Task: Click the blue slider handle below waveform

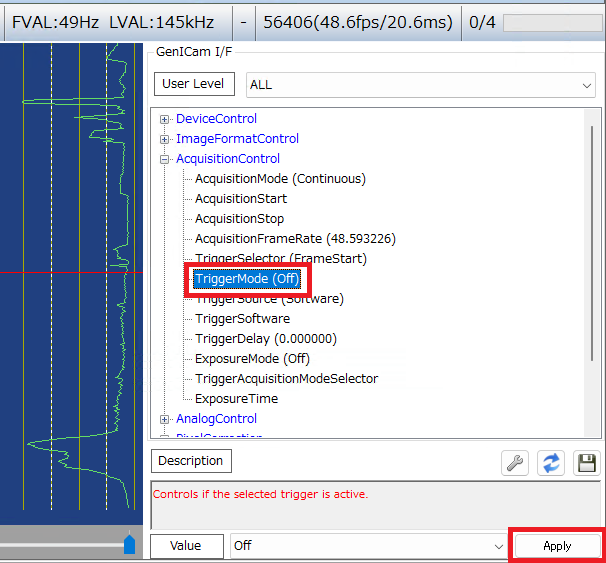Action: (x=129, y=544)
